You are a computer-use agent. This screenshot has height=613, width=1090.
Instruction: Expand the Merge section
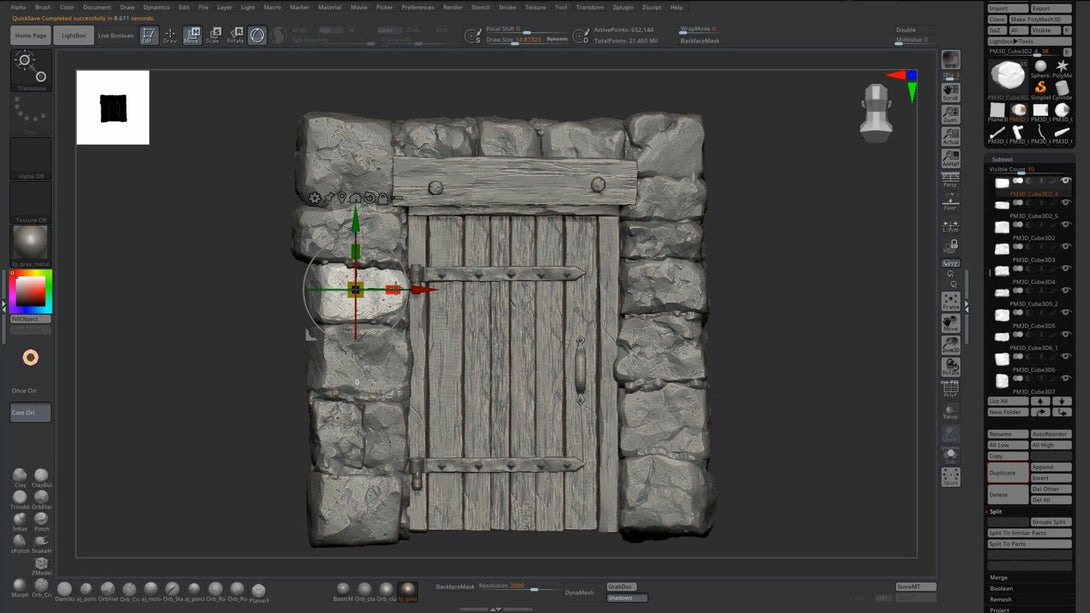(x=999, y=578)
